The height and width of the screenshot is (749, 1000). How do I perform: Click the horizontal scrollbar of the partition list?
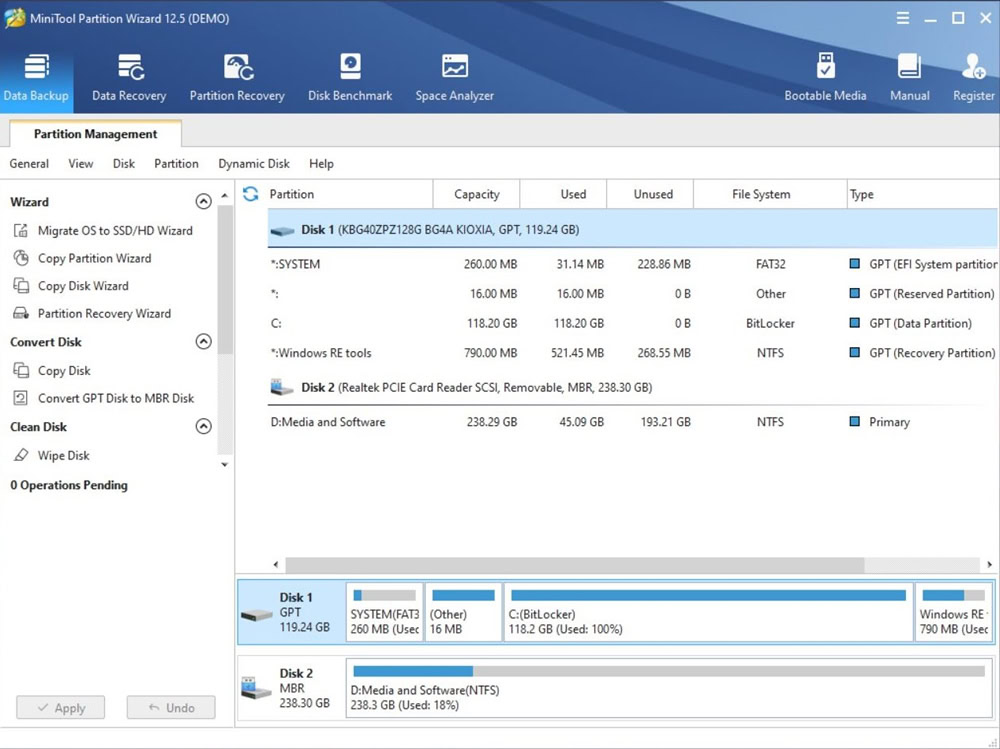(574, 565)
